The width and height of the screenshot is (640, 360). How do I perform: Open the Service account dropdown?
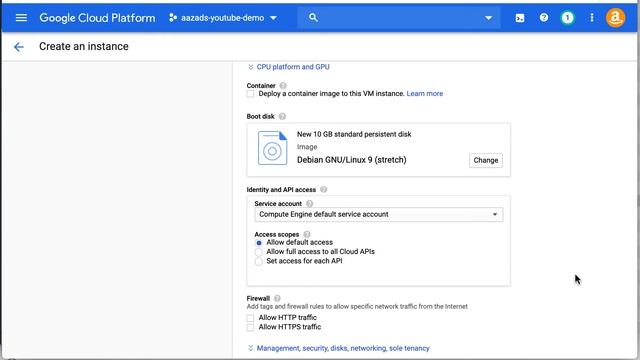tap(379, 214)
